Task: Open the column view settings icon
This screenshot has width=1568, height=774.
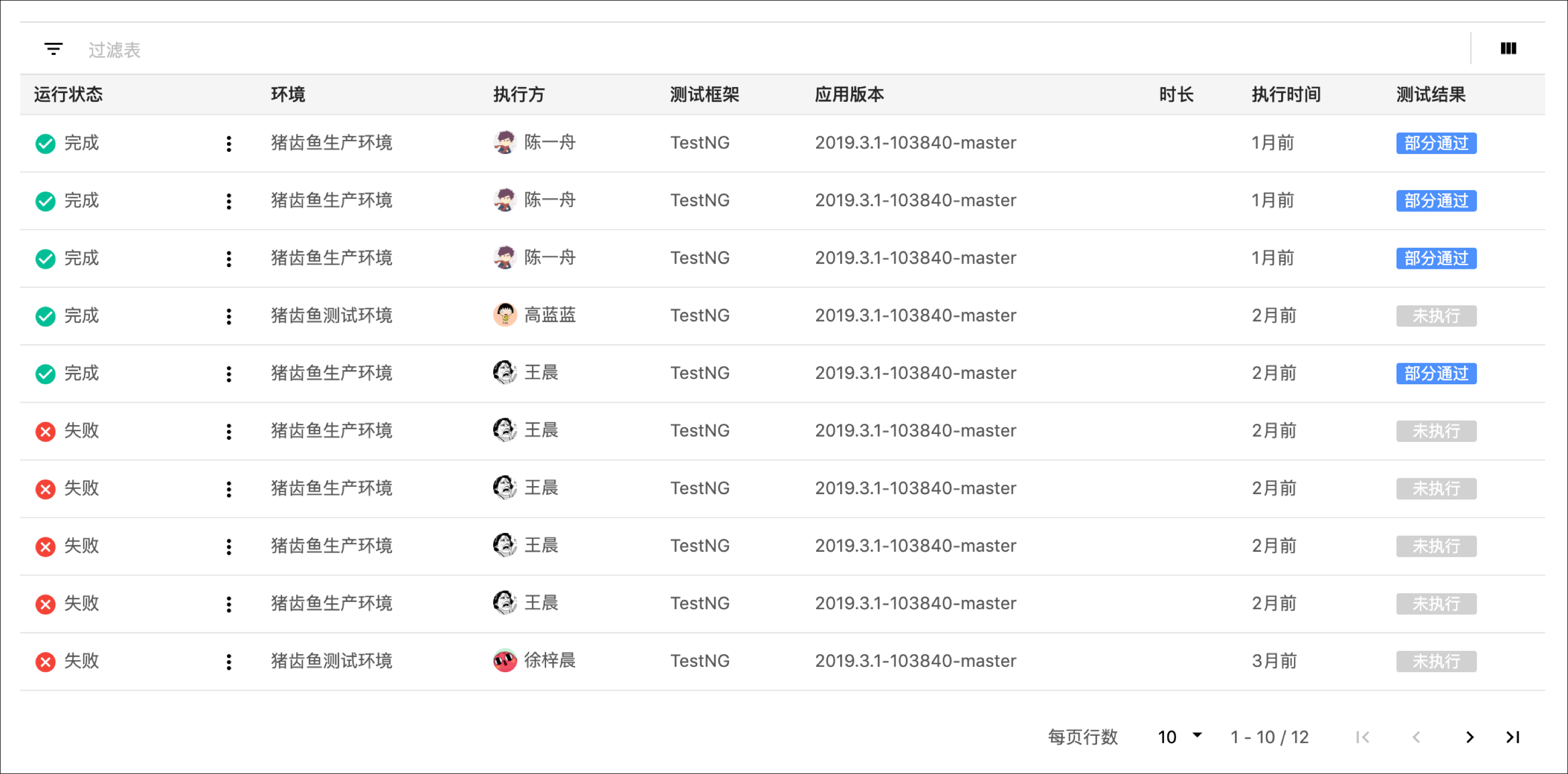Action: coord(1508,48)
